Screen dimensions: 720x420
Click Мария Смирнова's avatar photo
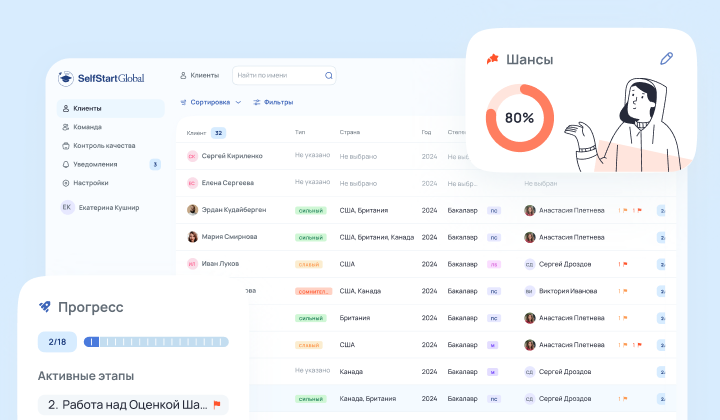(x=192, y=237)
